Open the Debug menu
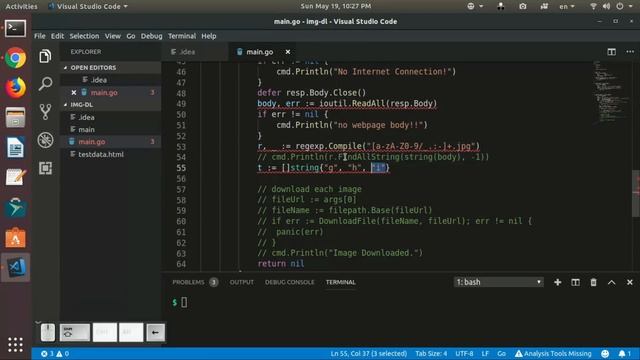 pos(151,36)
